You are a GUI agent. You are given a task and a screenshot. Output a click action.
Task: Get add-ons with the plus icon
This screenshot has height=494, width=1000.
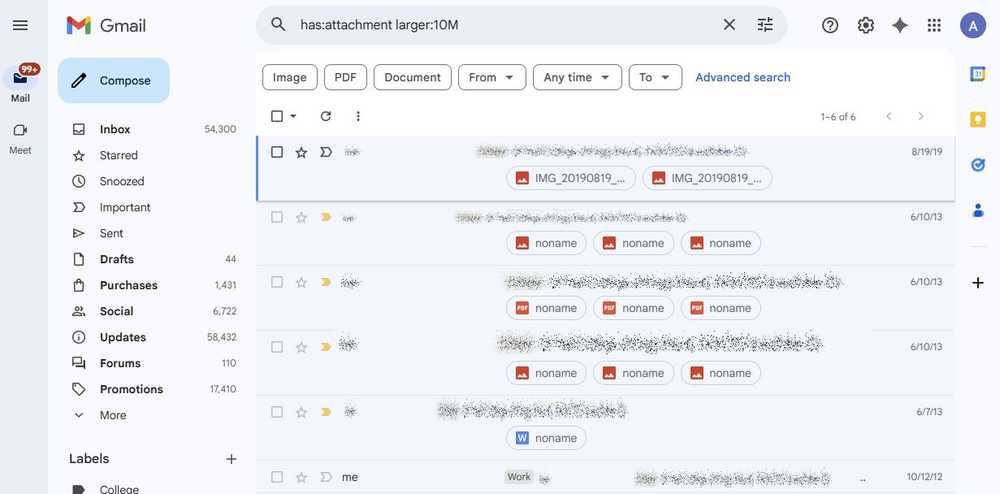tap(978, 282)
